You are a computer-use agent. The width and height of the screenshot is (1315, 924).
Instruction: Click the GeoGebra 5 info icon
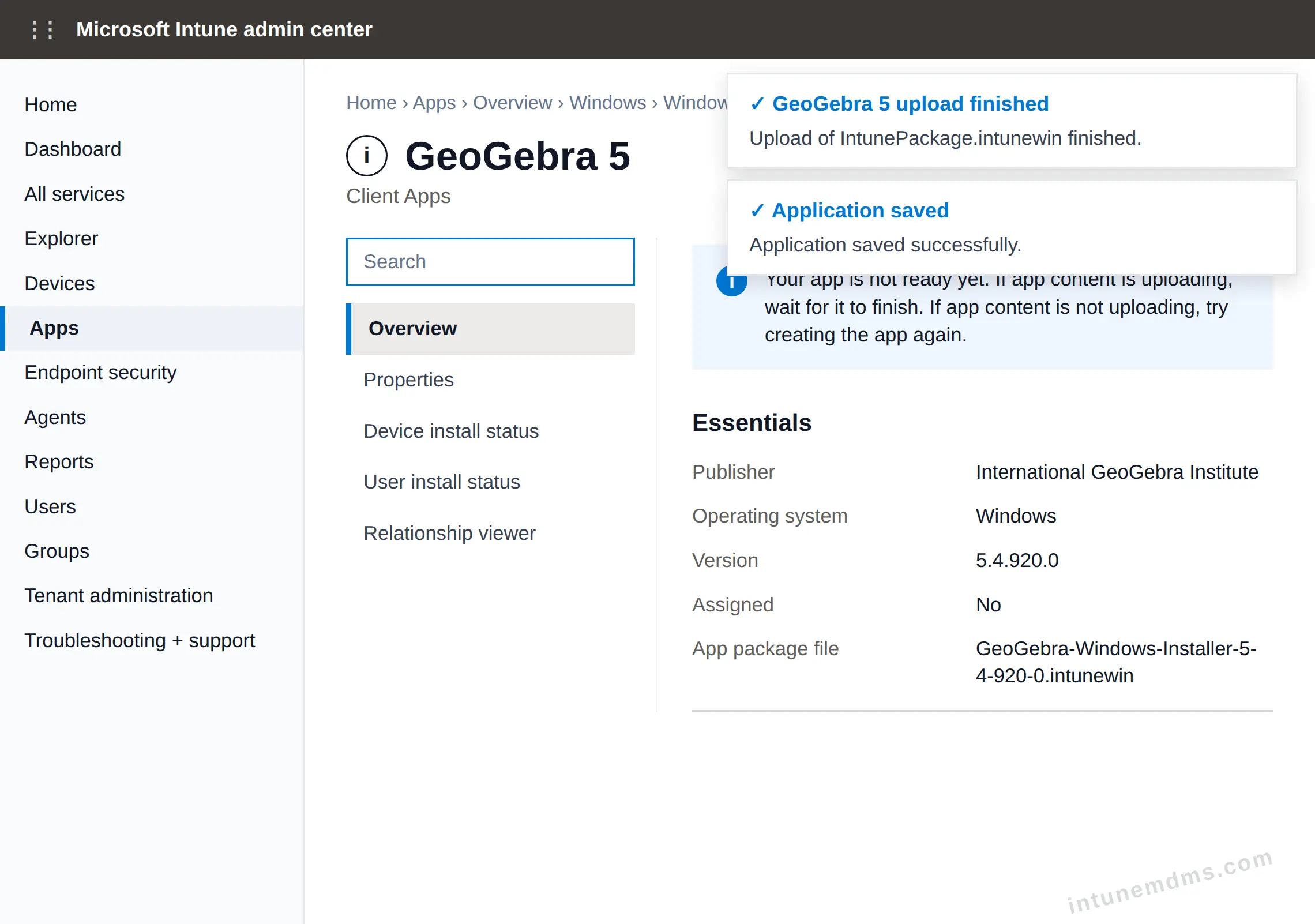pos(367,156)
